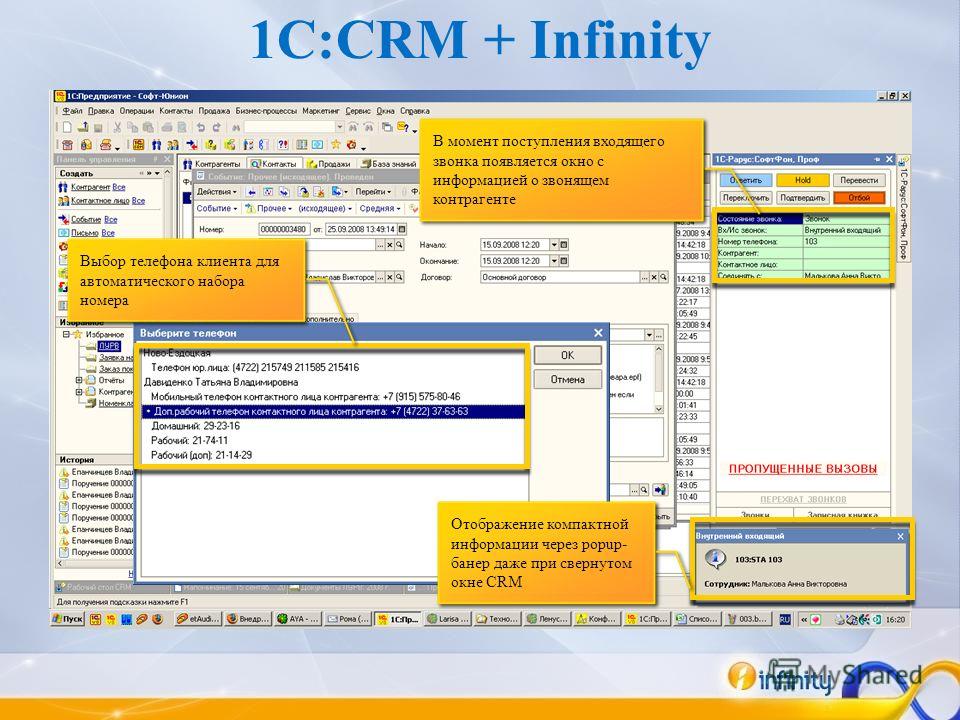
Task: Click the blue Letter envelope toolbar icon
Action: [317, 144]
